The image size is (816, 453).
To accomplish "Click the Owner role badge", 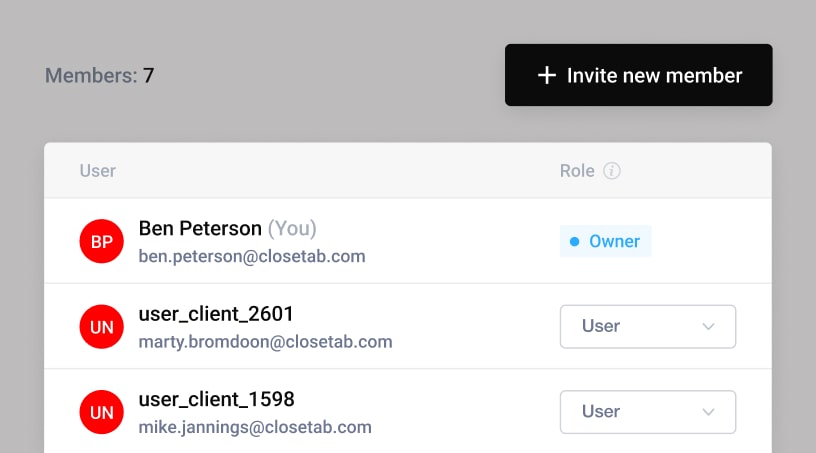I will coord(606,242).
